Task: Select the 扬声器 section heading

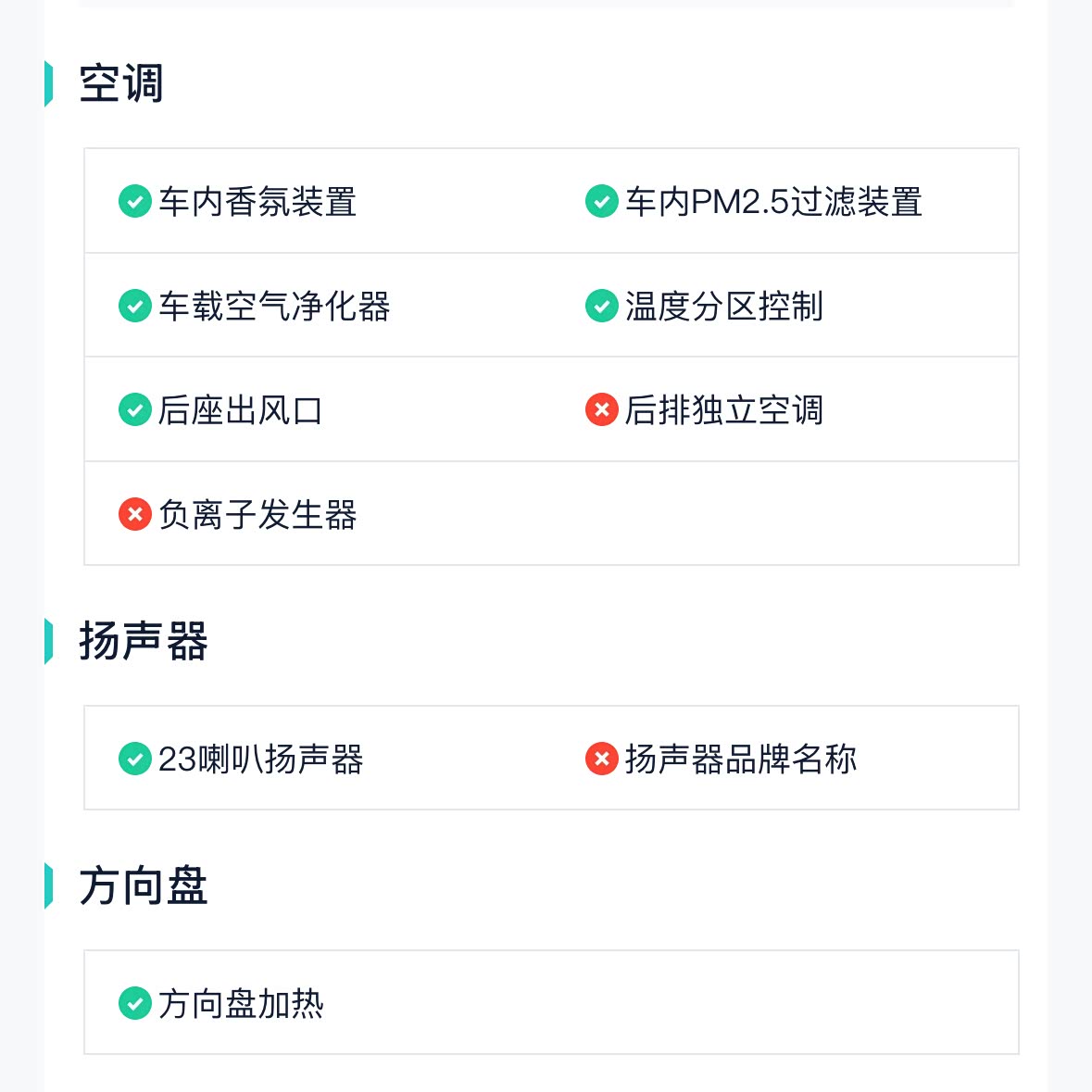Action: click(144, 641)
